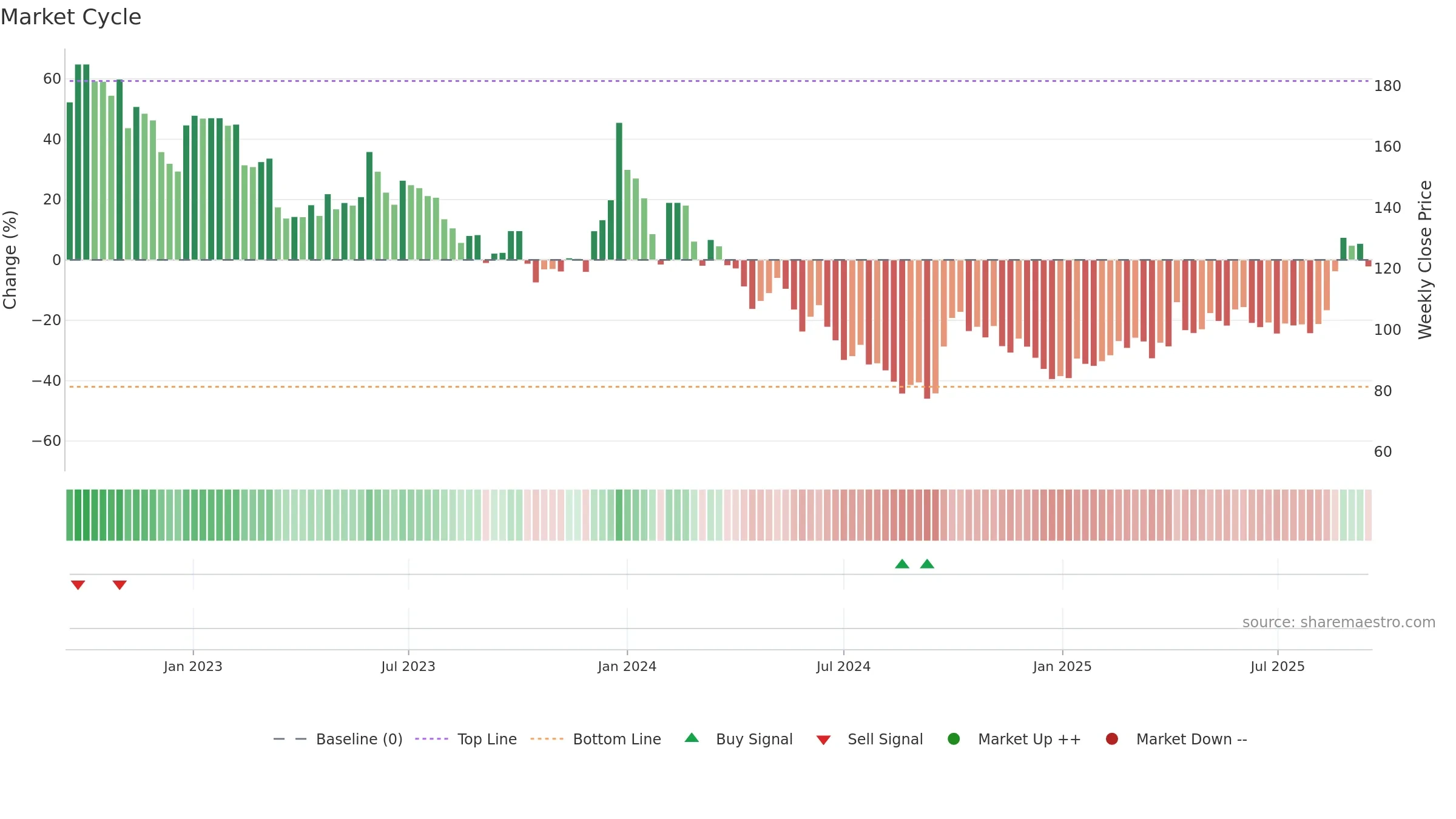
Task: Select the second red sell signal marker
Action: click(x=120, y=585)
